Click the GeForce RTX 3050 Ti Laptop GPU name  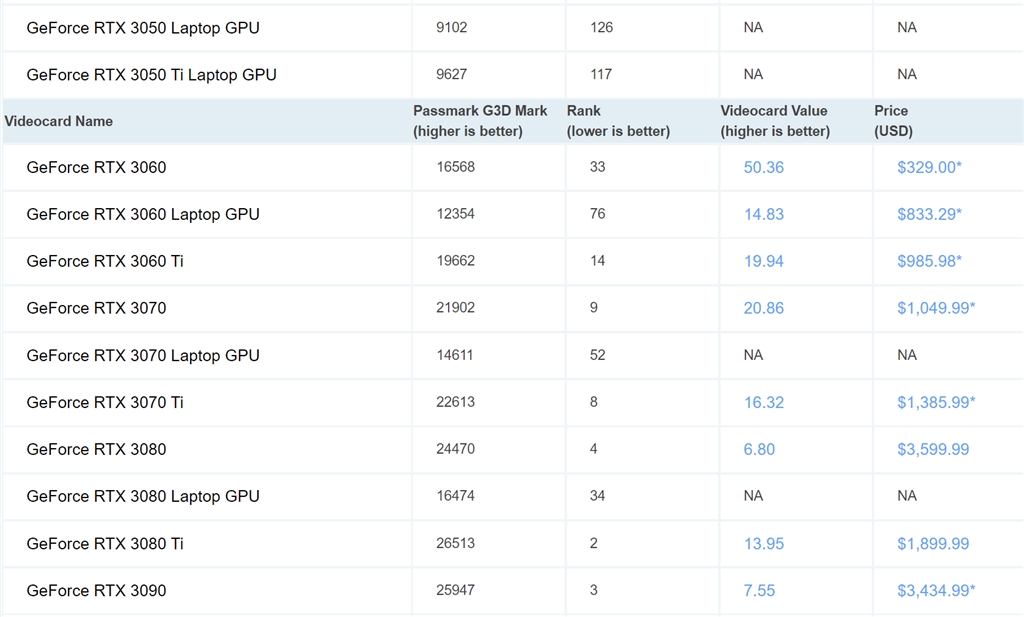151,74
